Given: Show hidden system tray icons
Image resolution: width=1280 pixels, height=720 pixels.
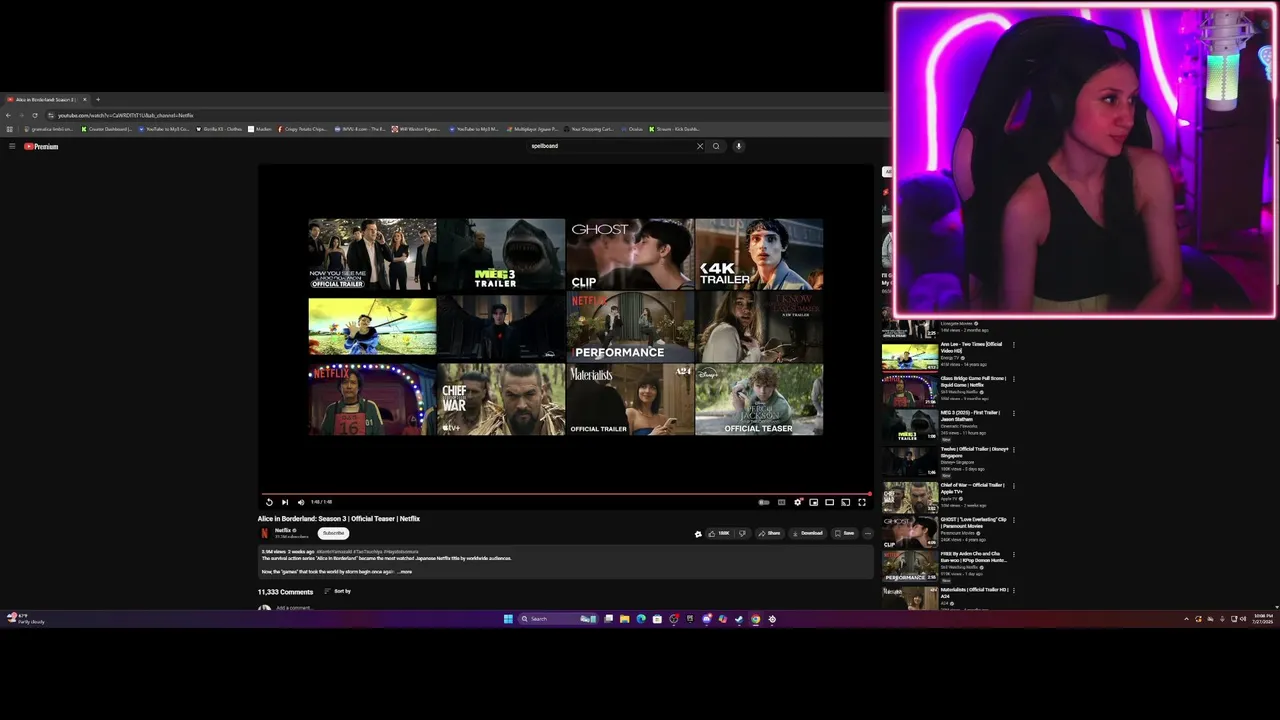Looking at the screenshot, I should (x=1187, y=619).
